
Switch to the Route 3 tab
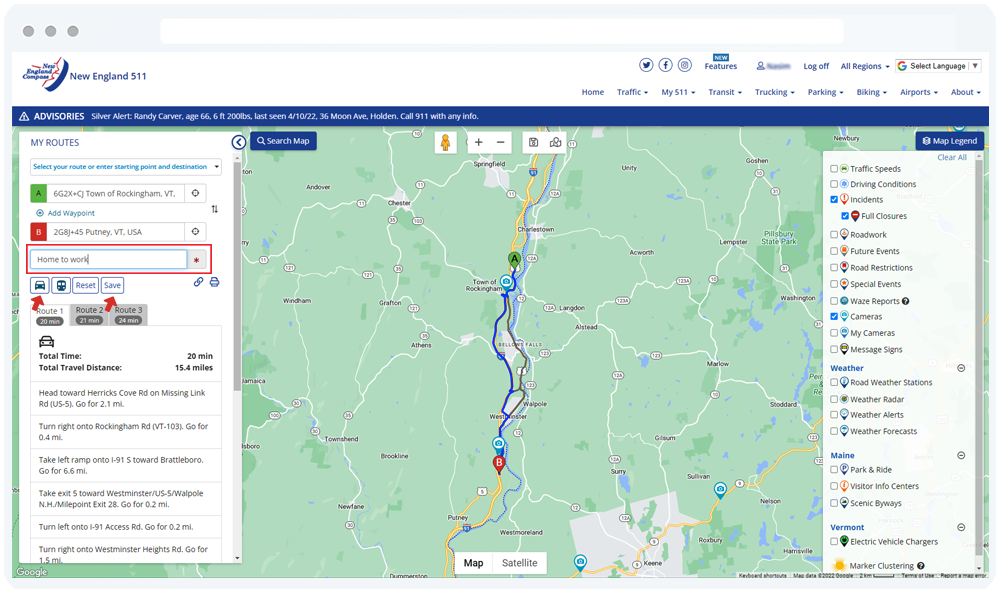[129, 314]
